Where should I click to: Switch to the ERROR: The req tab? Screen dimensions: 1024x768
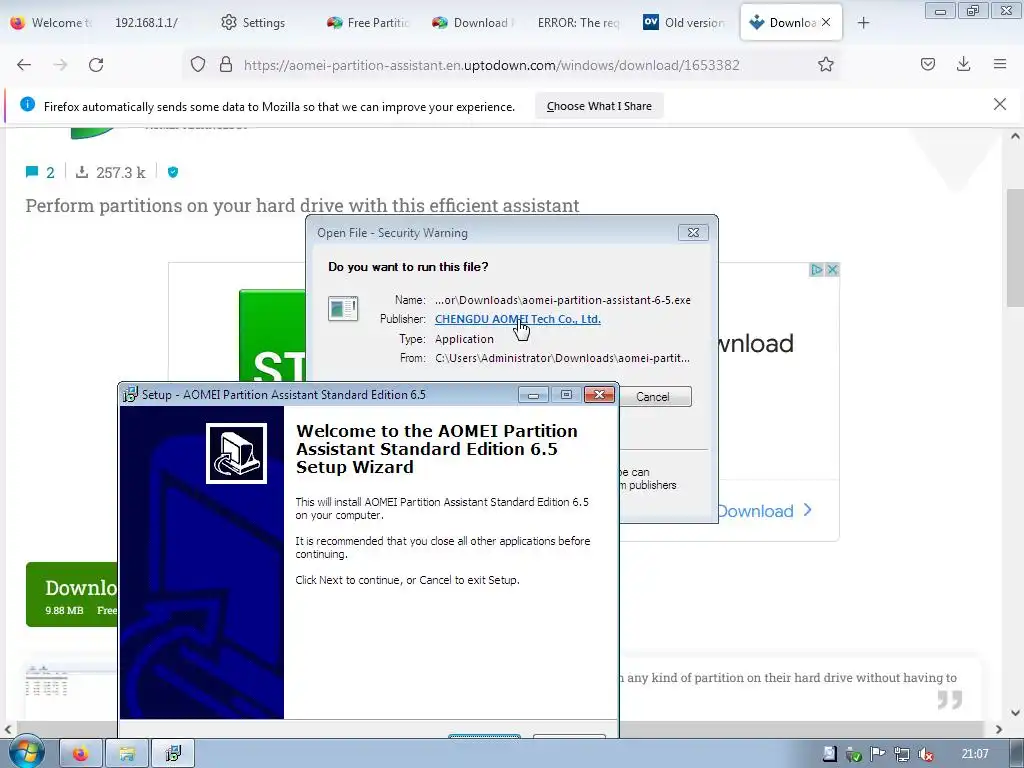(x=579, y=23)
